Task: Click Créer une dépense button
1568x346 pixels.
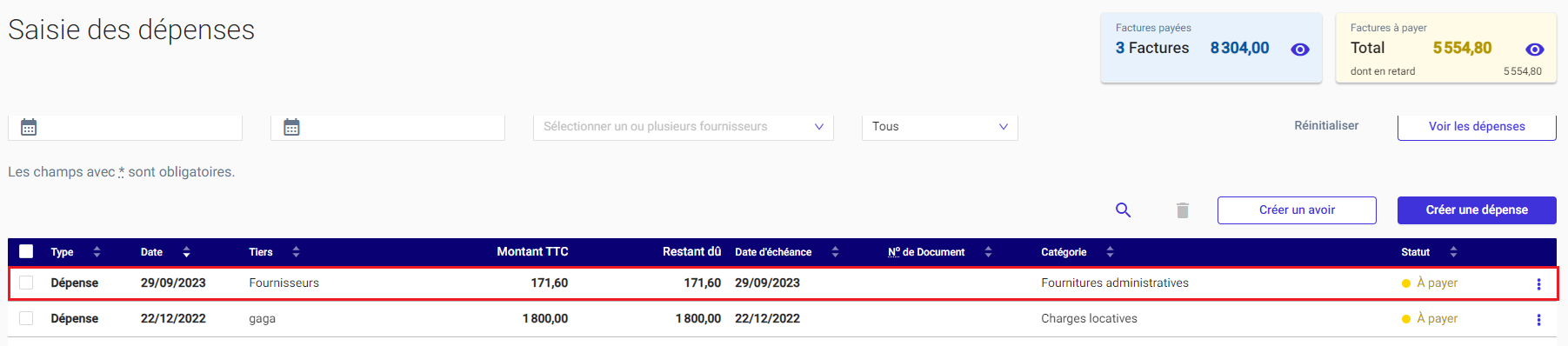Action: (x=1477, y=210)
